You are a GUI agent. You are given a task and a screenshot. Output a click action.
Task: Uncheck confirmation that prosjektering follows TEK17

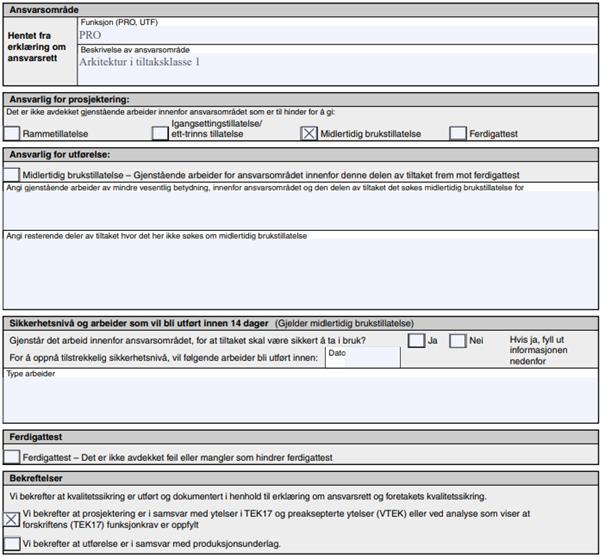coord(12,518)
